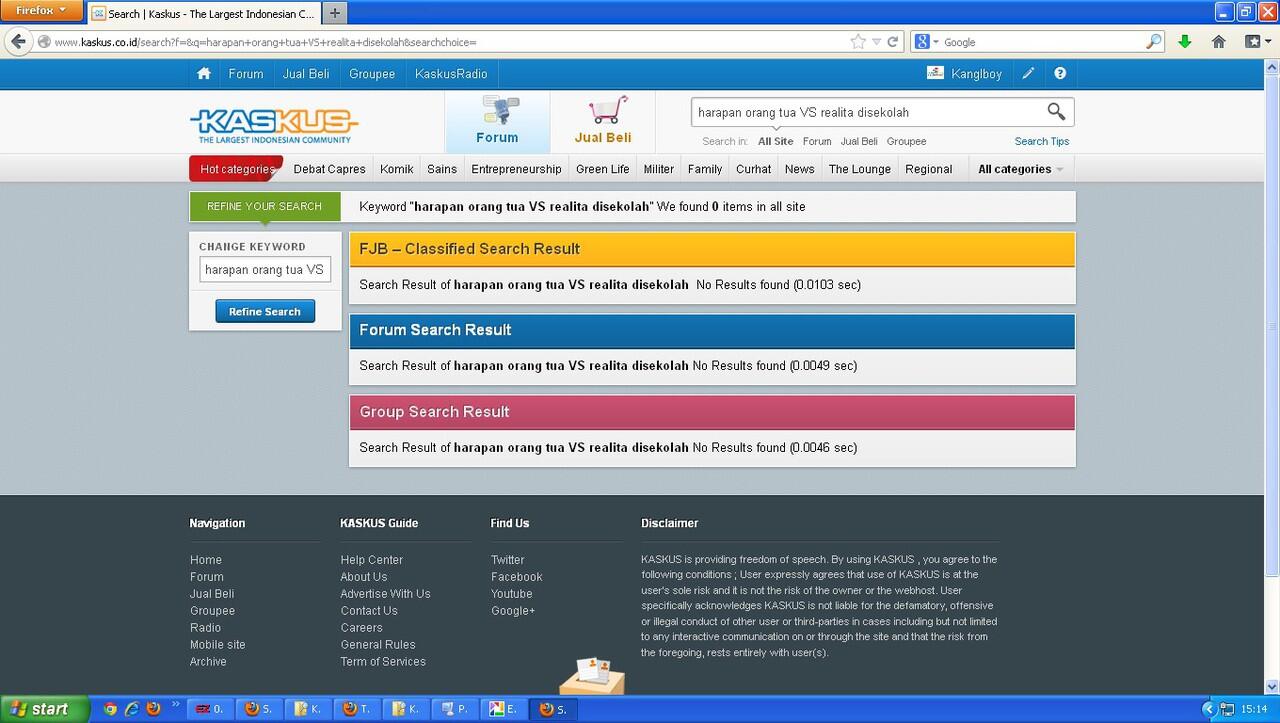
Task: Open the Green Life category
Action: 603,169
